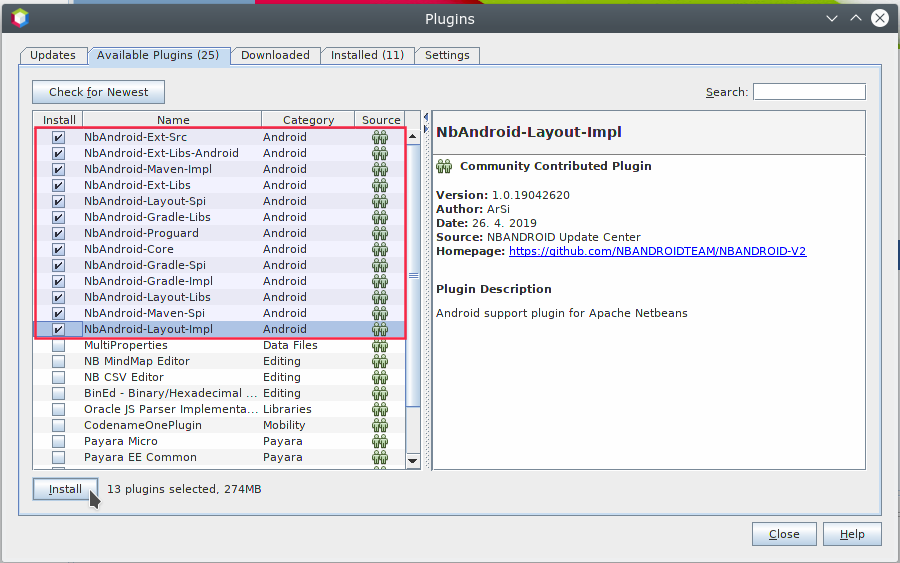Uncheck the NbAndroid-Core install checkbox
This screenshot has height=563, width=900.
coord(58,249)
